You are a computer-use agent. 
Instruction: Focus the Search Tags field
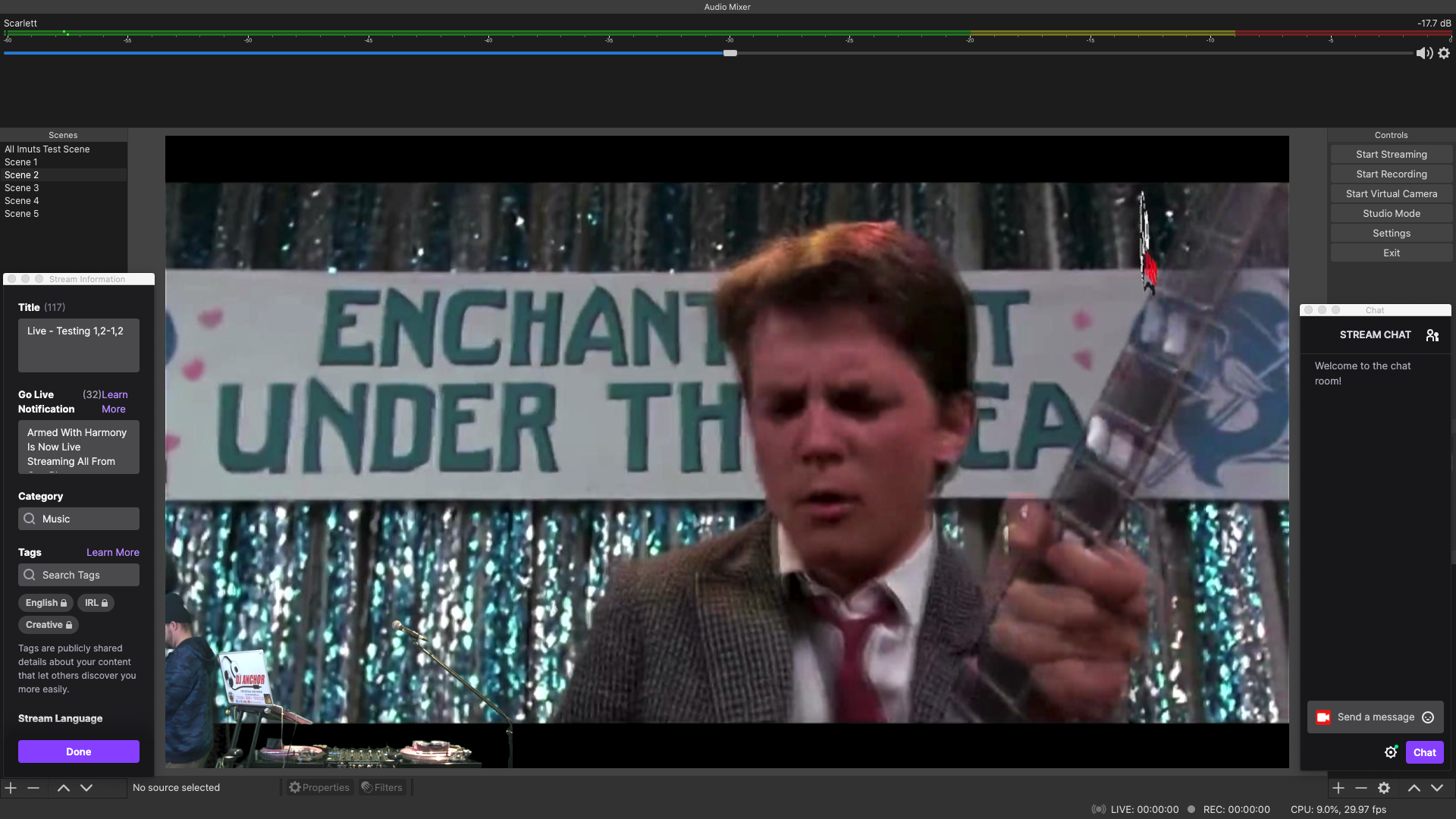pos(79,575)
